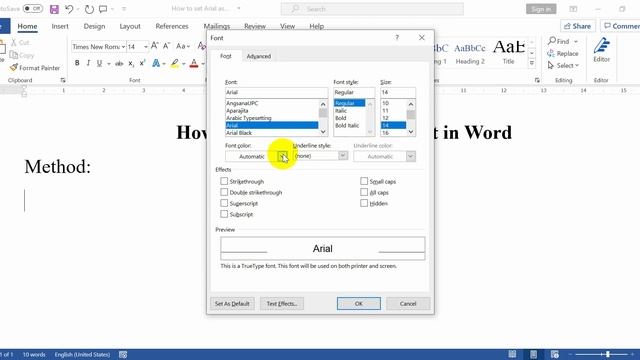Screen dimensions: 640x360
Task: Click the Format Painter tool
Action: click(35, 68)
